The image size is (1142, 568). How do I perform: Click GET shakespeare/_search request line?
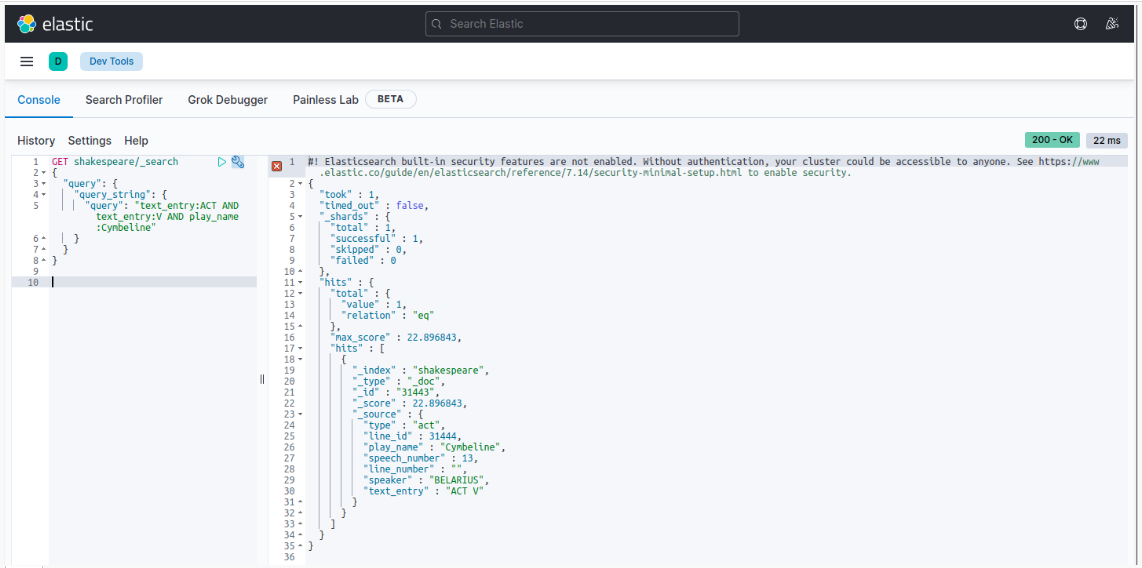[x=115, y=162]
